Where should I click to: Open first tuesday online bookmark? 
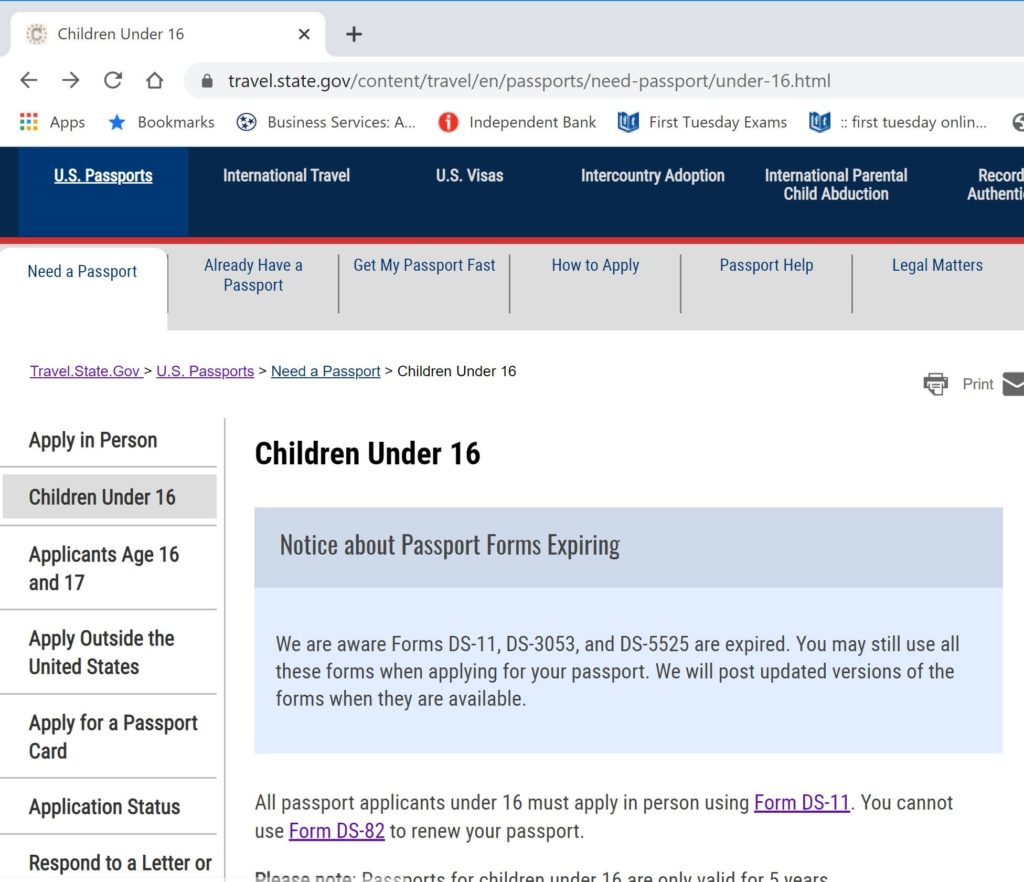tap(897, 122)
